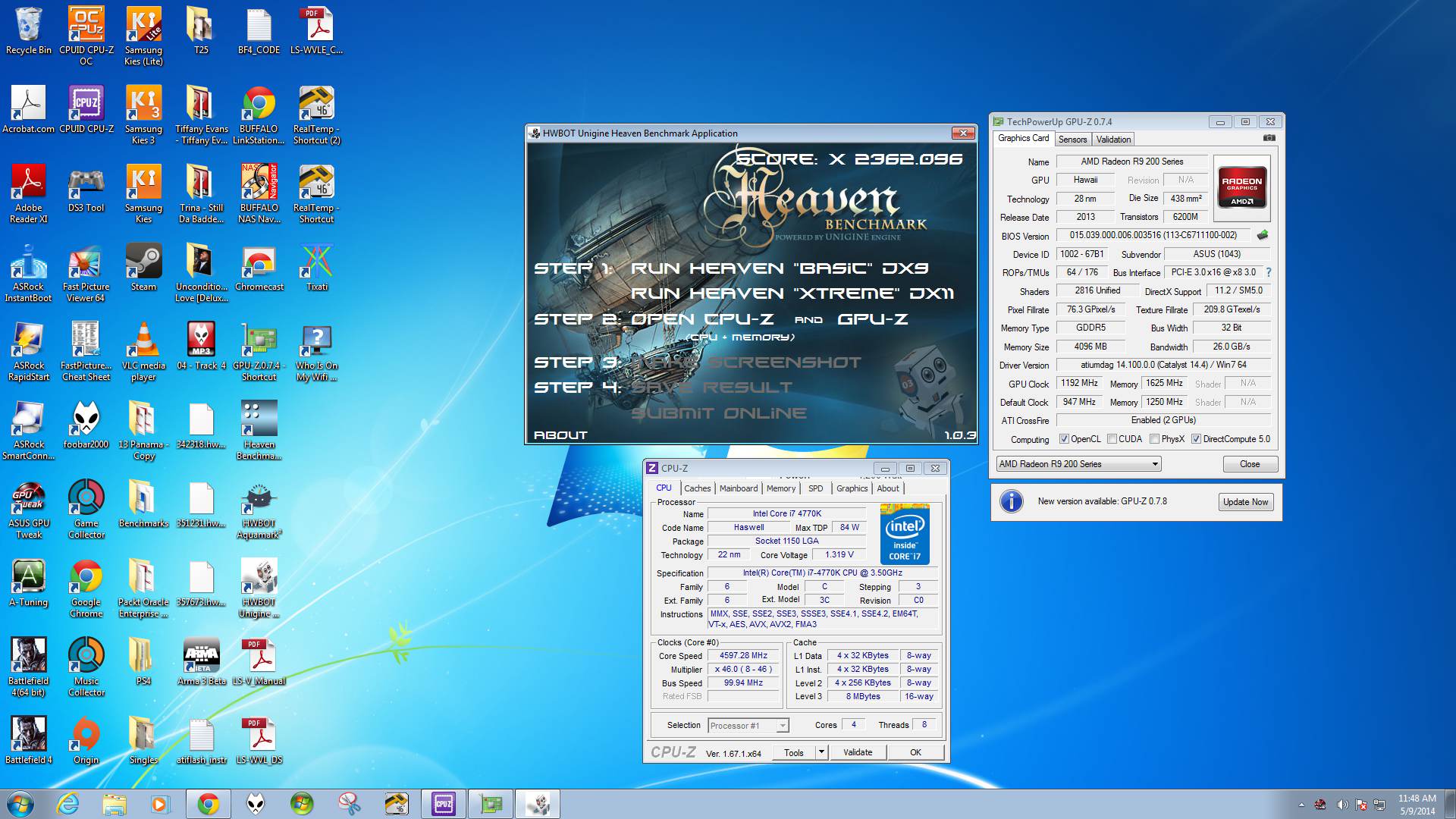Toggle the OpenCL checkbox in GPU-Z
Image resolution: width=1456 pixels, height=819 pixels.
tap(1064, 439)
